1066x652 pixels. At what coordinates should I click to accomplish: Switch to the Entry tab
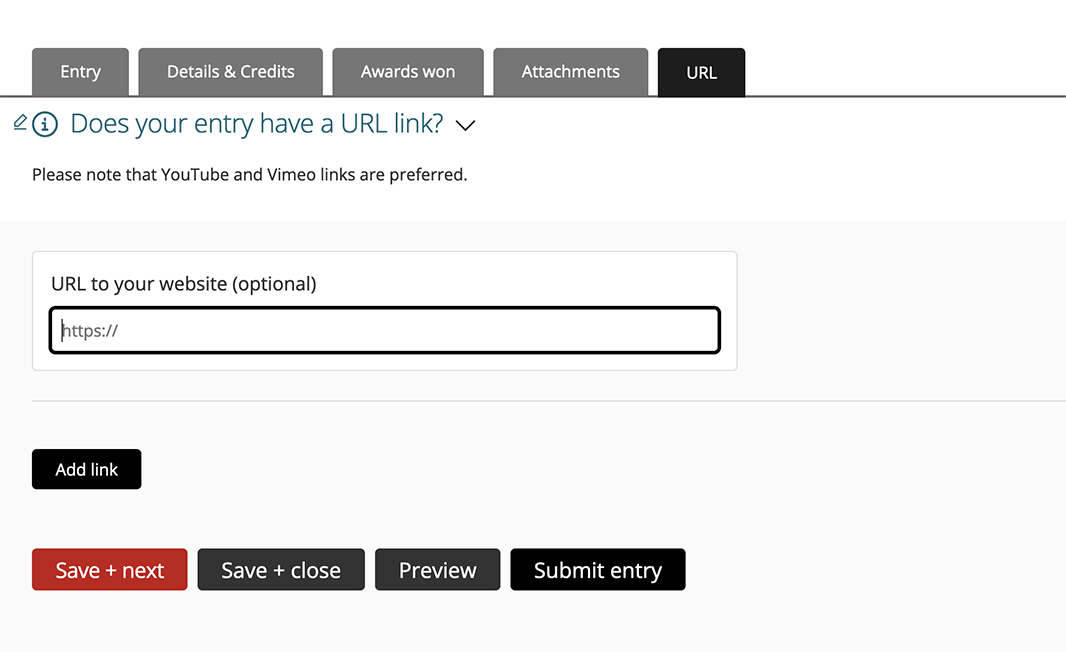(x=80, y=72)
